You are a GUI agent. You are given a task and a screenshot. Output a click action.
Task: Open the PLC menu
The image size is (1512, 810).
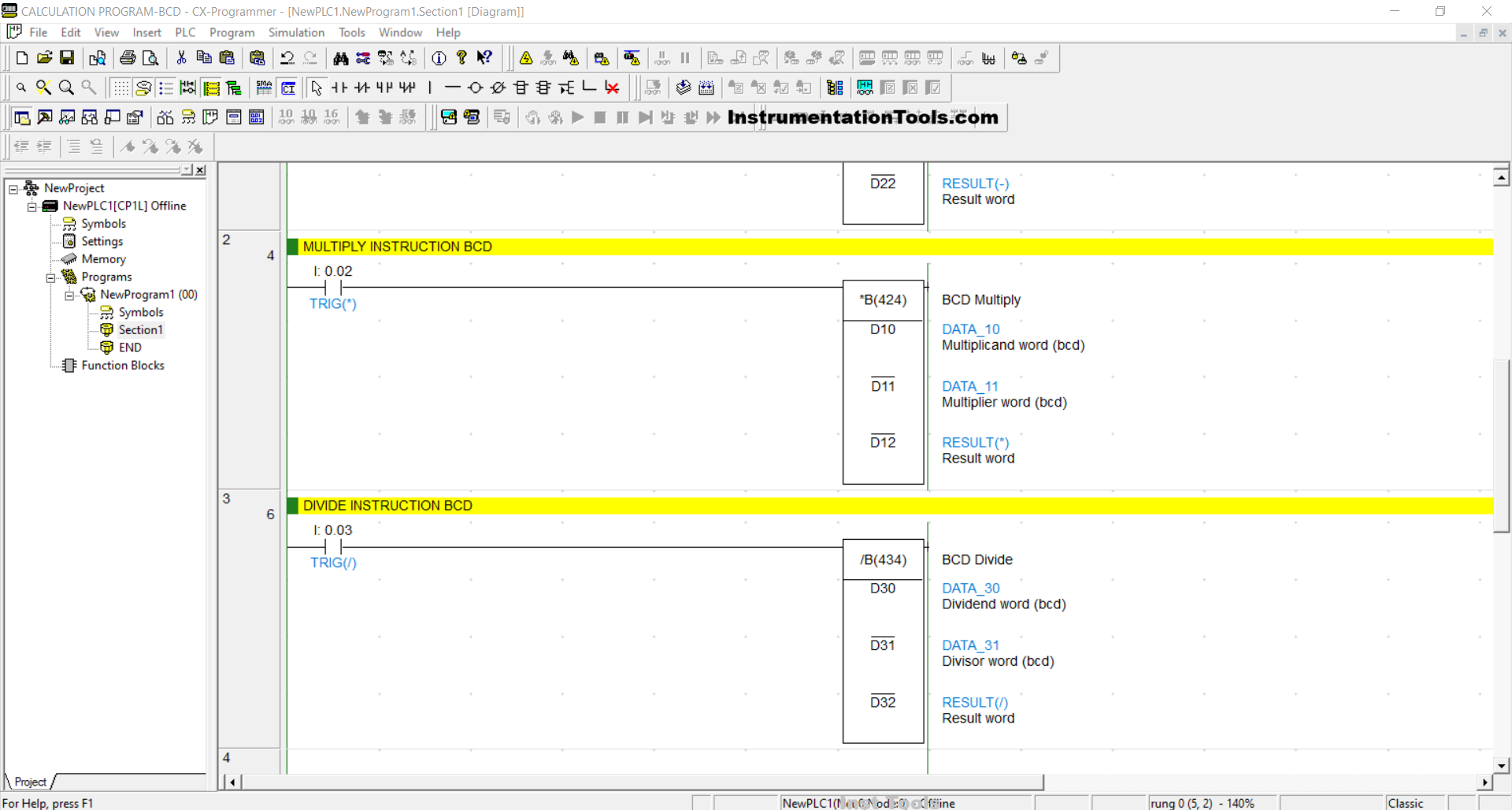(185, 32)
